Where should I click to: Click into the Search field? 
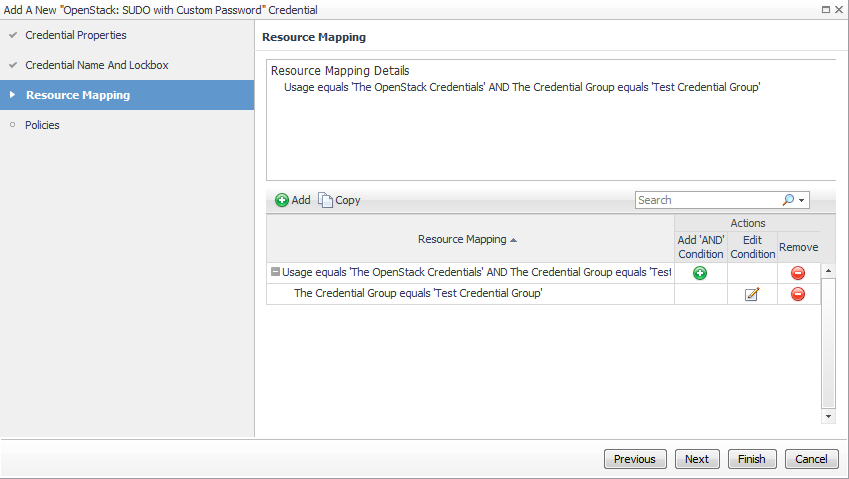tap(706, 200)
